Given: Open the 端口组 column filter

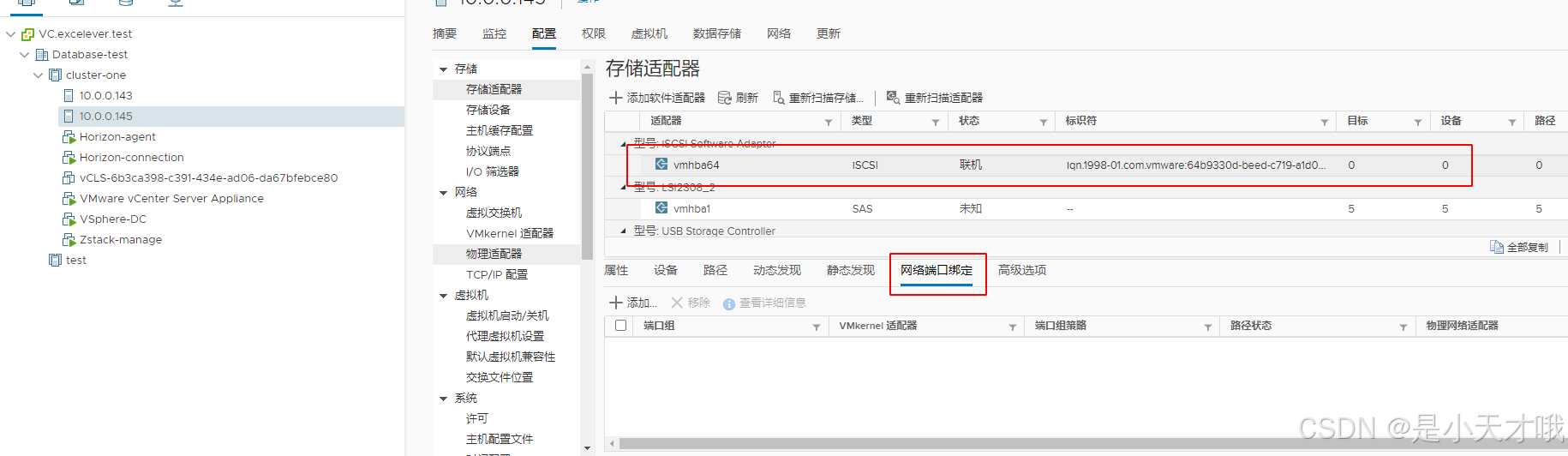Looking at the screenshot, I should [x=817, y=327].
